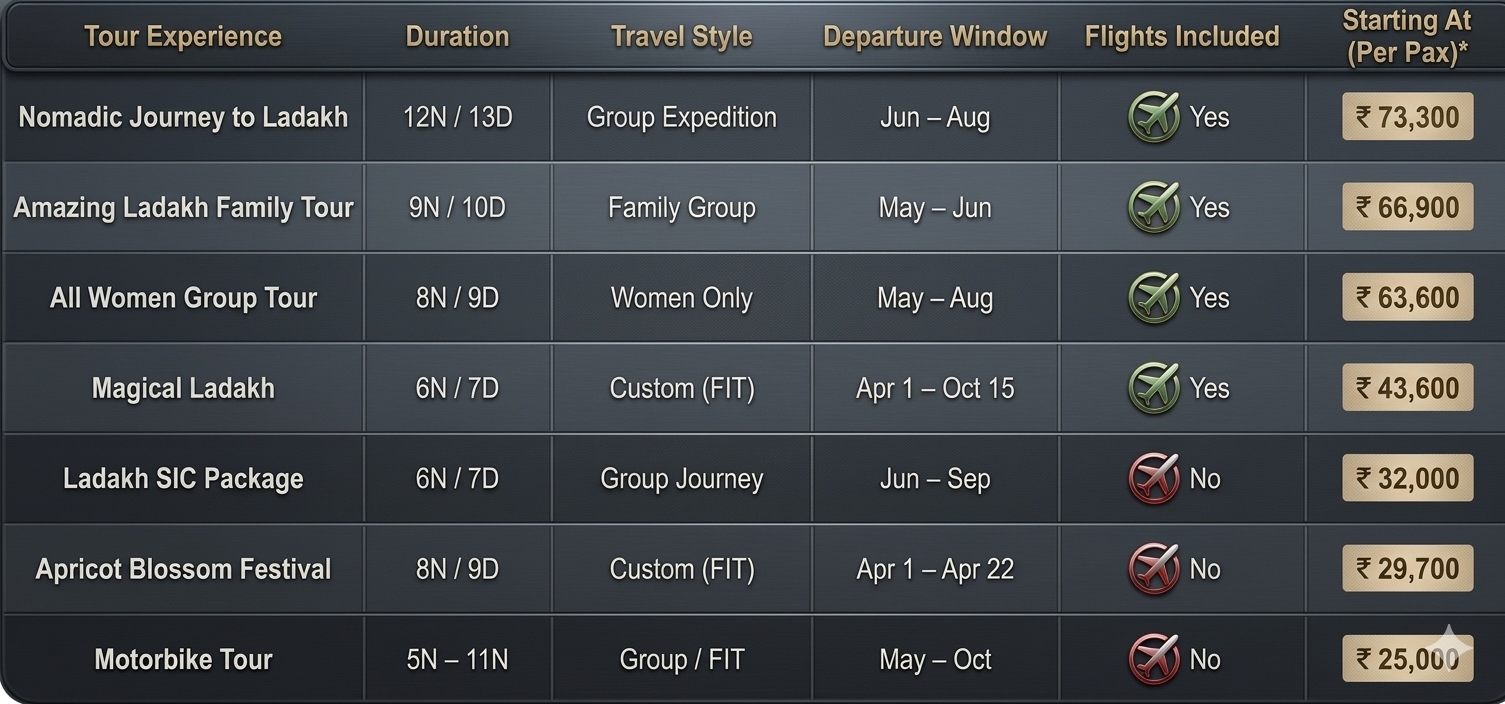Click the Duration column header
The width and height of the screenshot is (1505, 704).
[x=457, y=37]
